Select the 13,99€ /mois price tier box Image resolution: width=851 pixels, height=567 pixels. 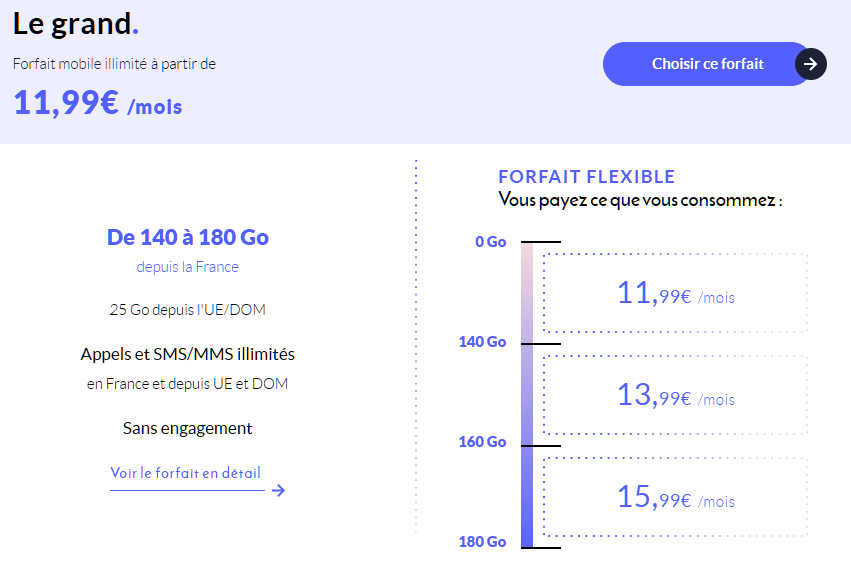675,395
